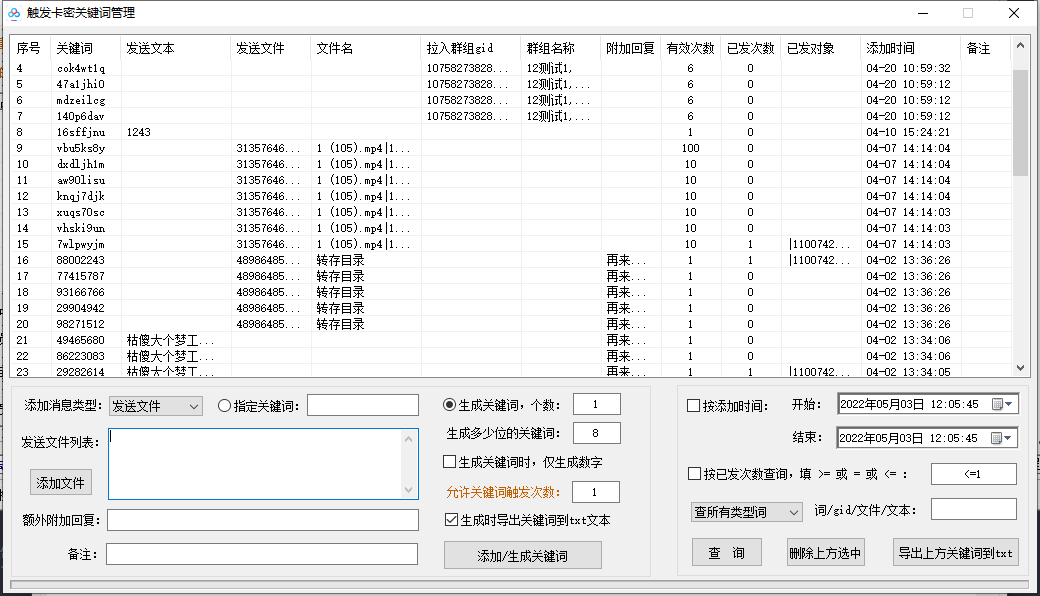Click 生成关键词 个数 field

tap(596, 404)
